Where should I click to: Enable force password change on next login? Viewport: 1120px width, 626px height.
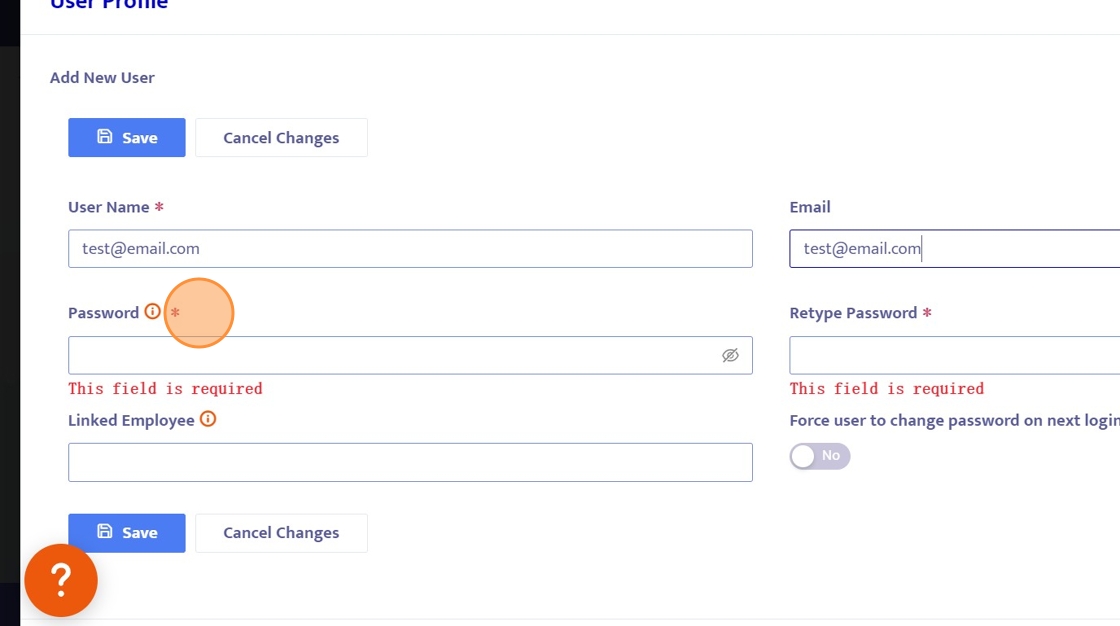(x=819, y=456)
